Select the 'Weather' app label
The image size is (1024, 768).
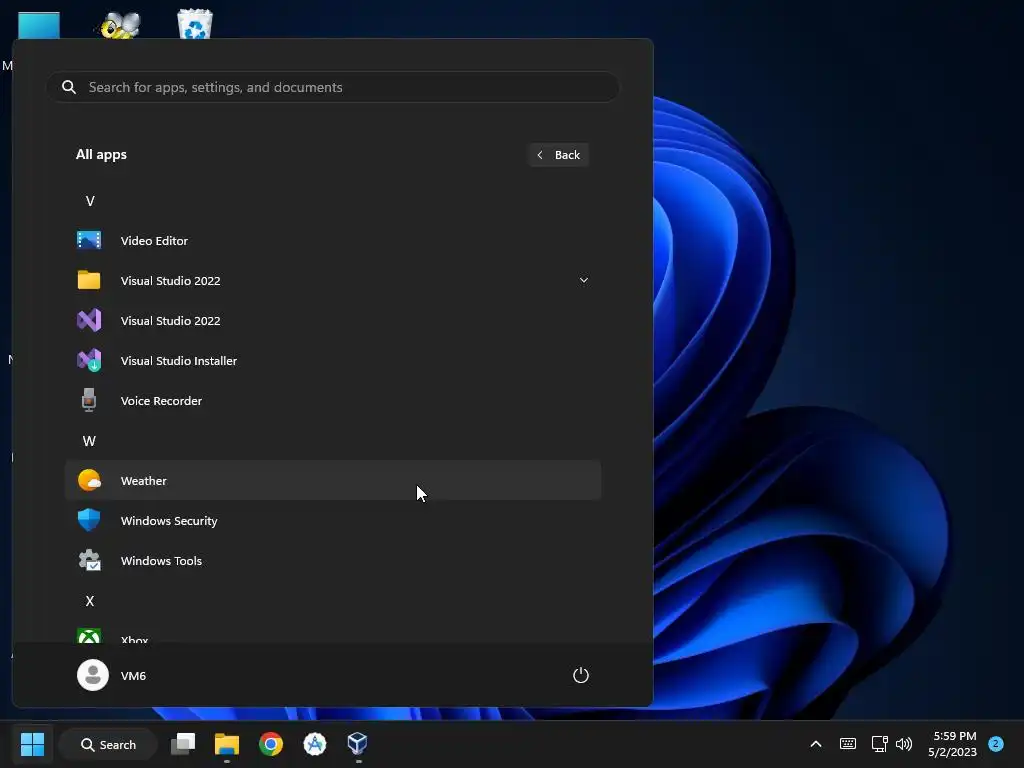(x=144, y=481)
